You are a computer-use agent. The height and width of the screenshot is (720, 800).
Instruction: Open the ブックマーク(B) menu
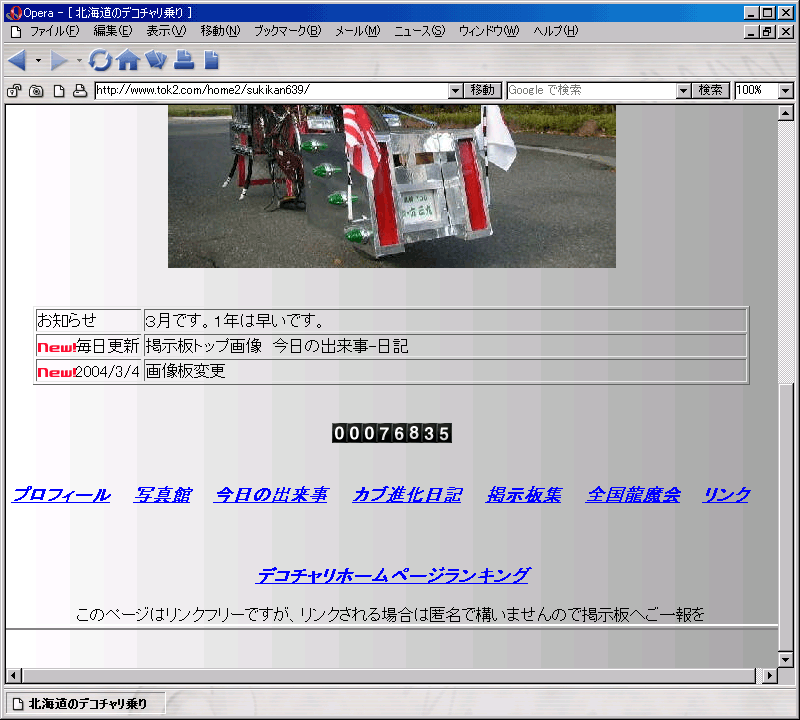[x=288, y=31]
